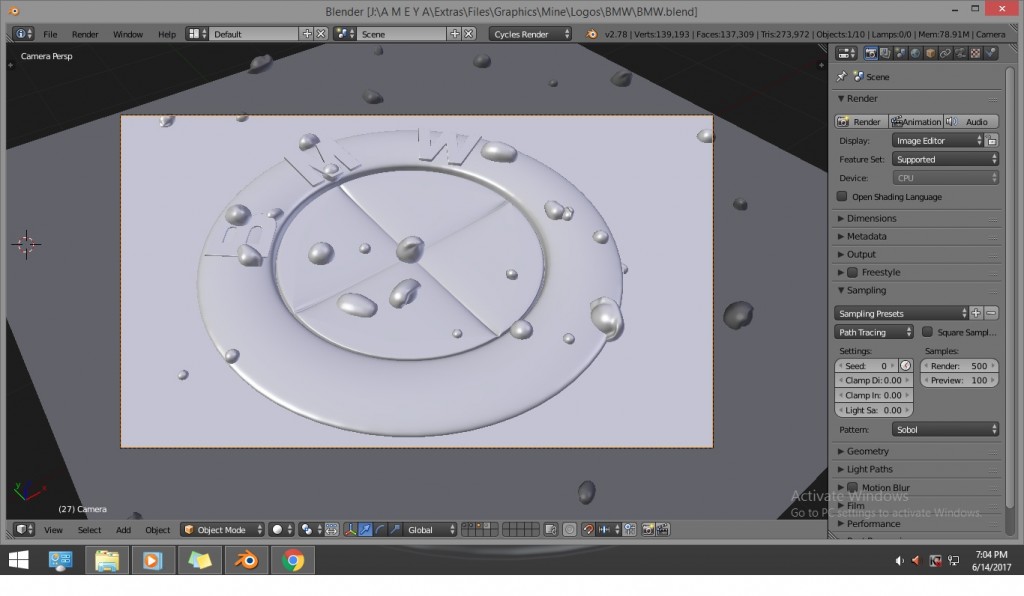This screenshot has width=1024, height=596.
Task: Open the Cycles Render engine dropdown
Action: (x=531, y=34)
